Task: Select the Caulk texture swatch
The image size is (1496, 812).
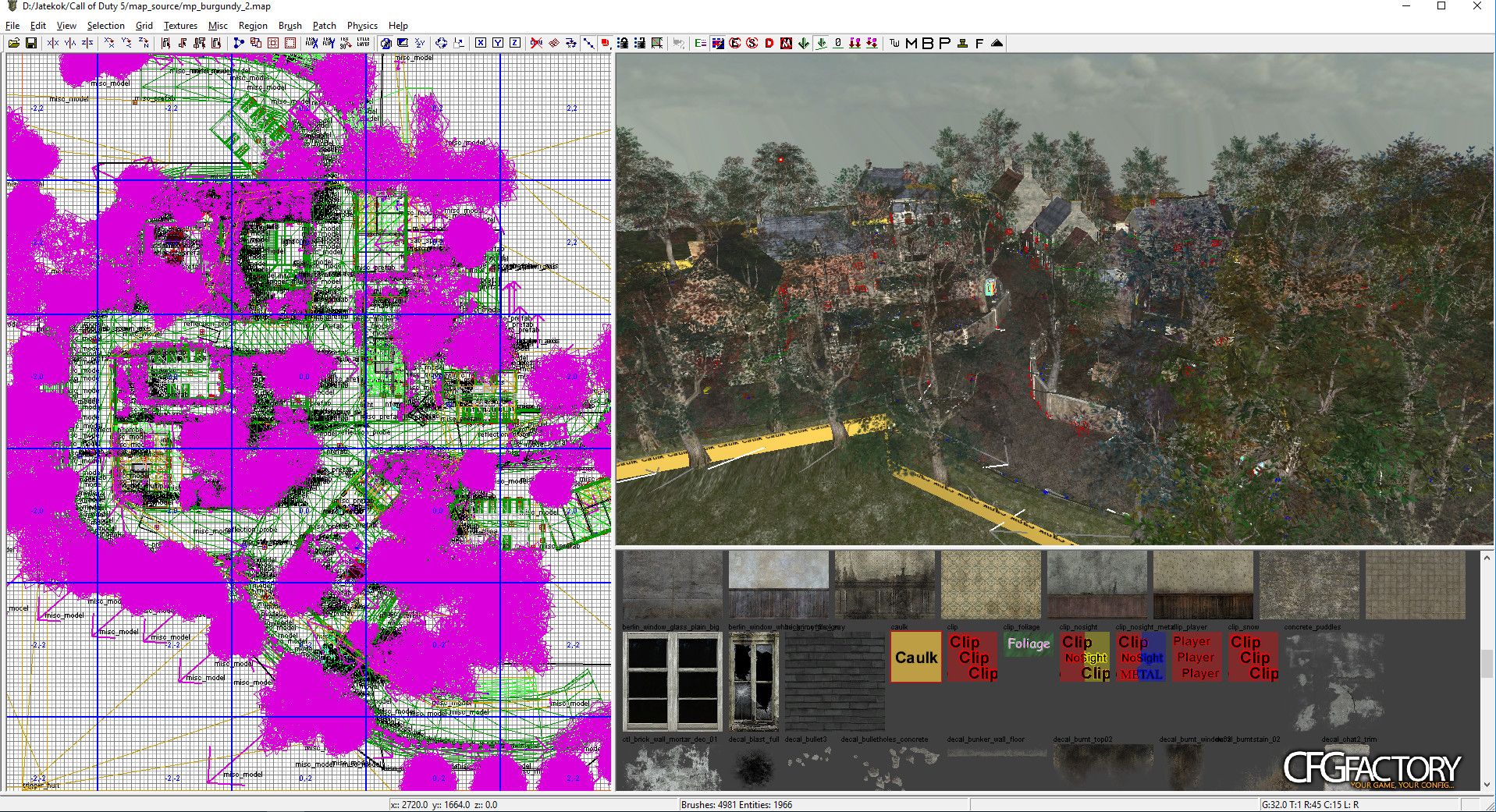Action: [916, 657]
